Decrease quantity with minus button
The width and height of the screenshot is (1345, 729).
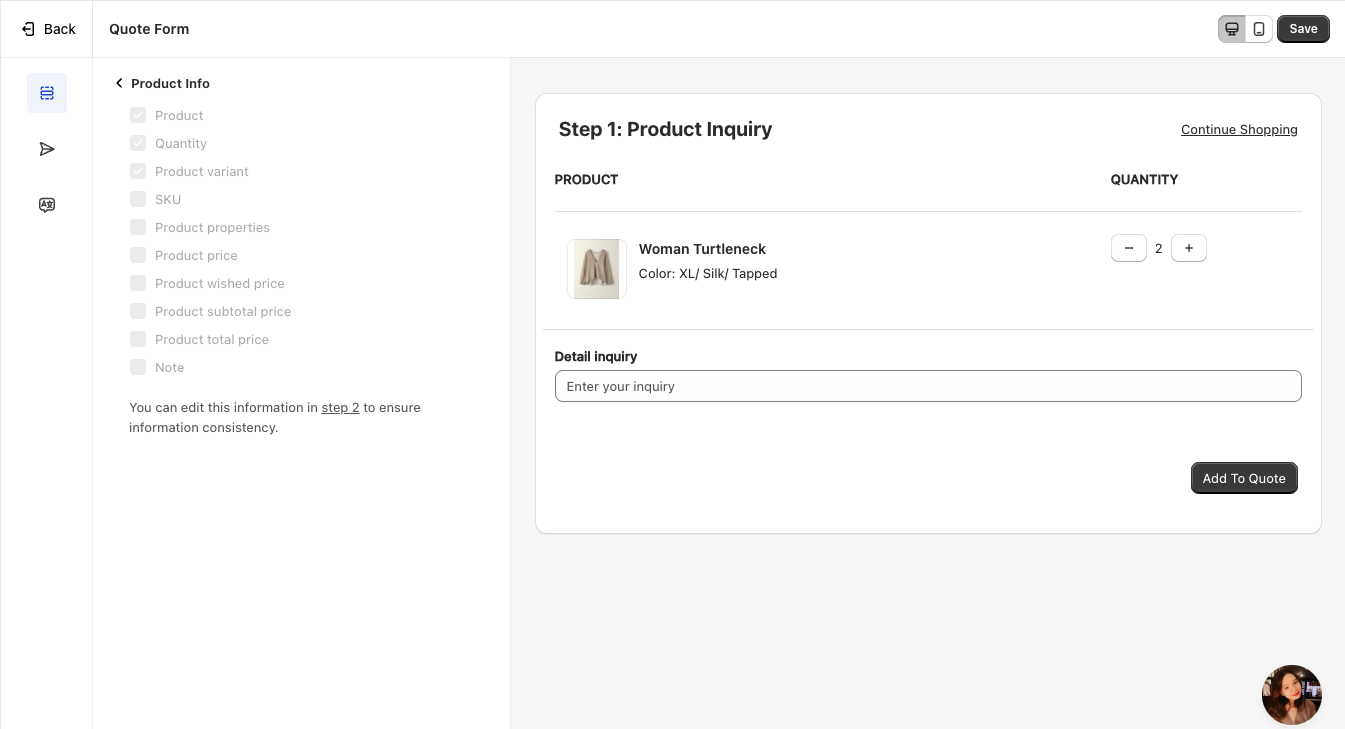tap(1128, 248)
